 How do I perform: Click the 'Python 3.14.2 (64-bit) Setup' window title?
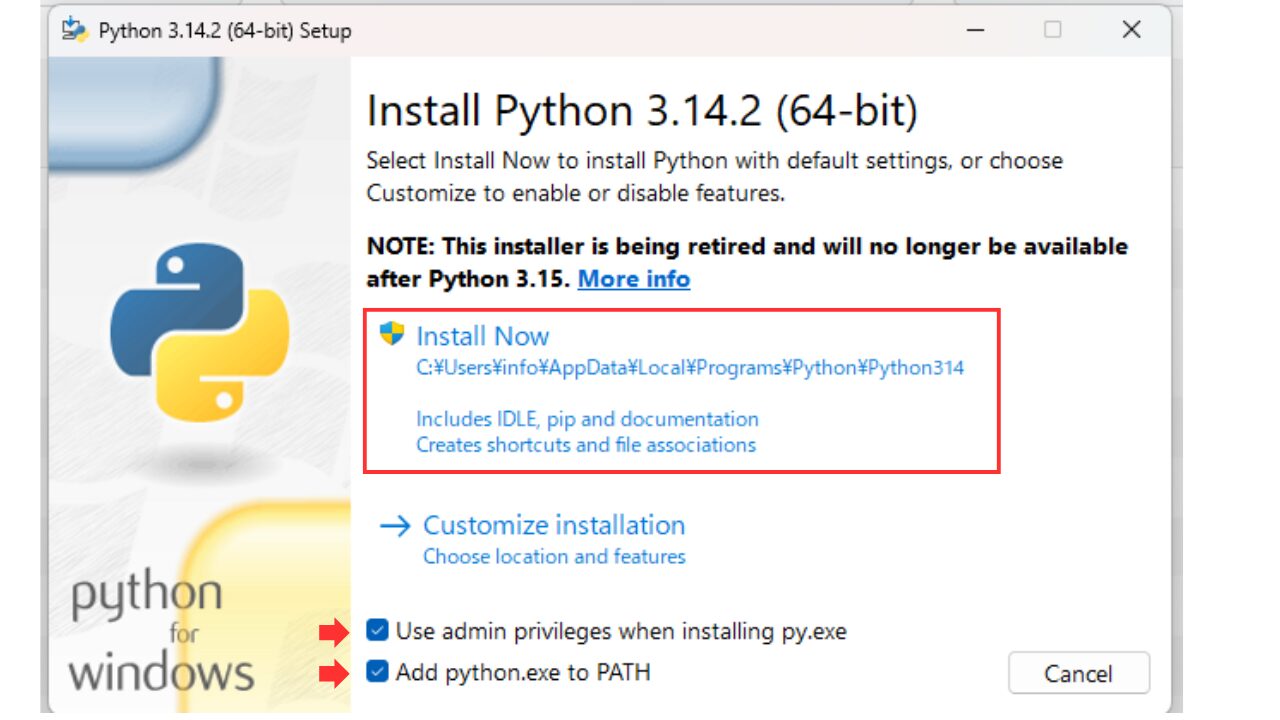(225, 31)
